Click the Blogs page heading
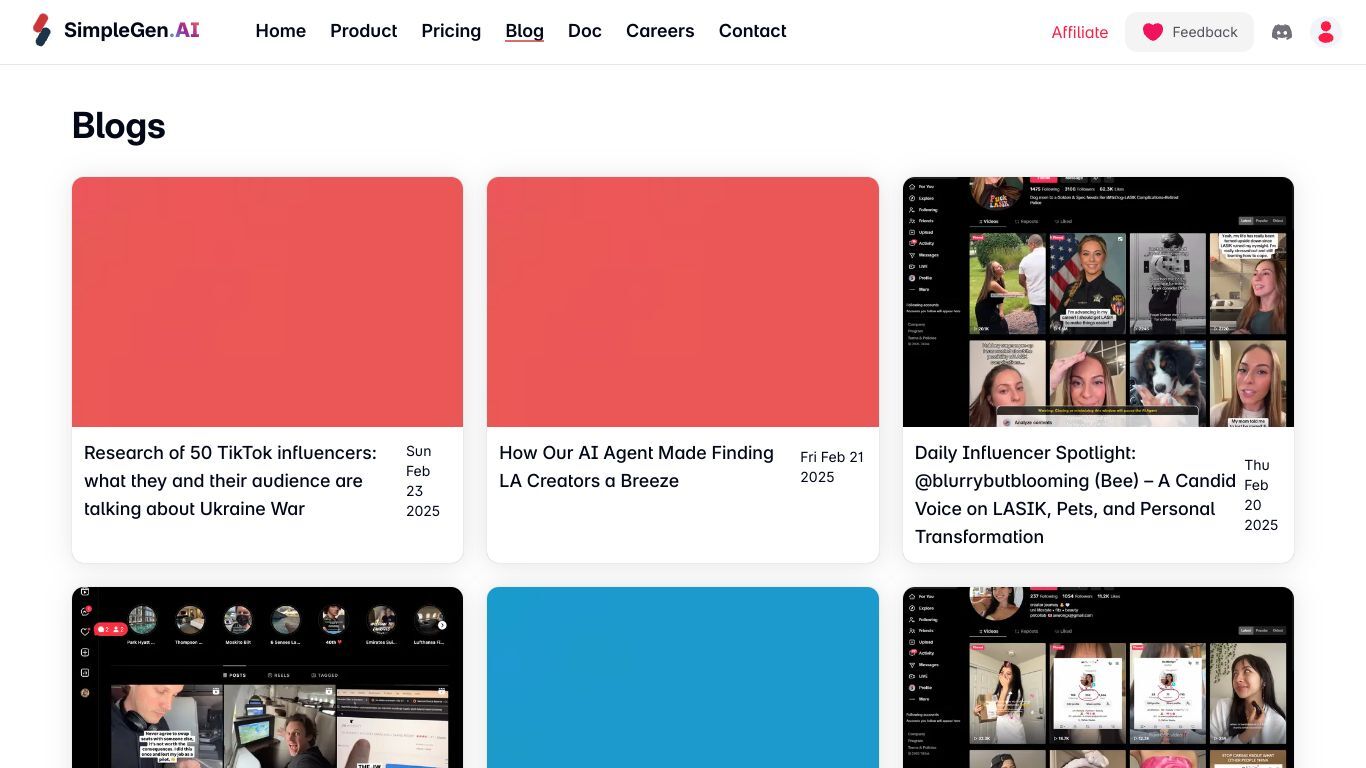Screen dimensions: 1366x768 pyautogui.click(x=119, y=126)
